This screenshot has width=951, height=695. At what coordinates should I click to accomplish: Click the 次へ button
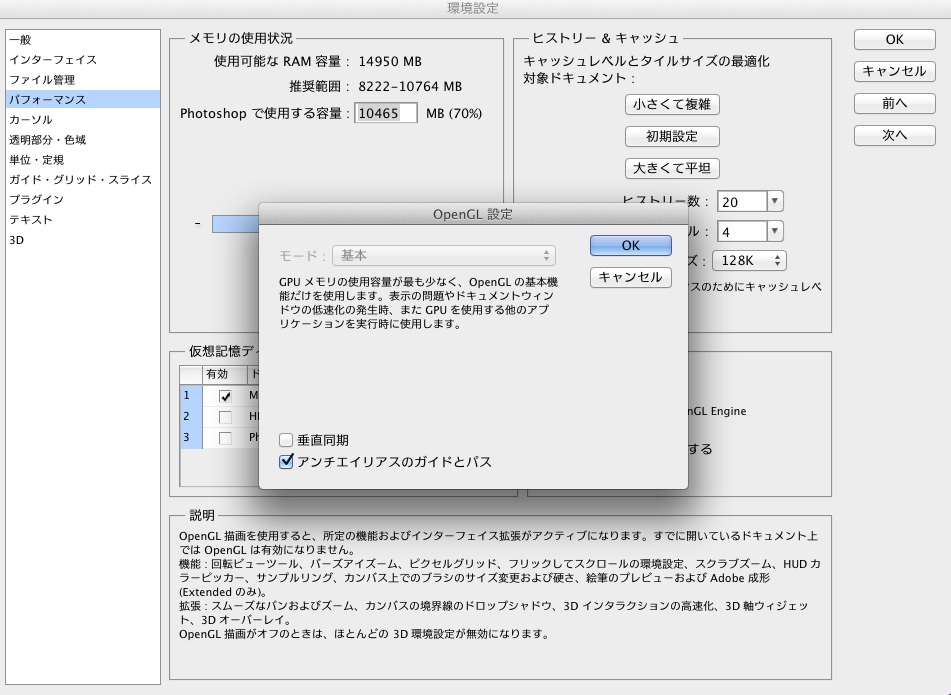pos(894,135)
